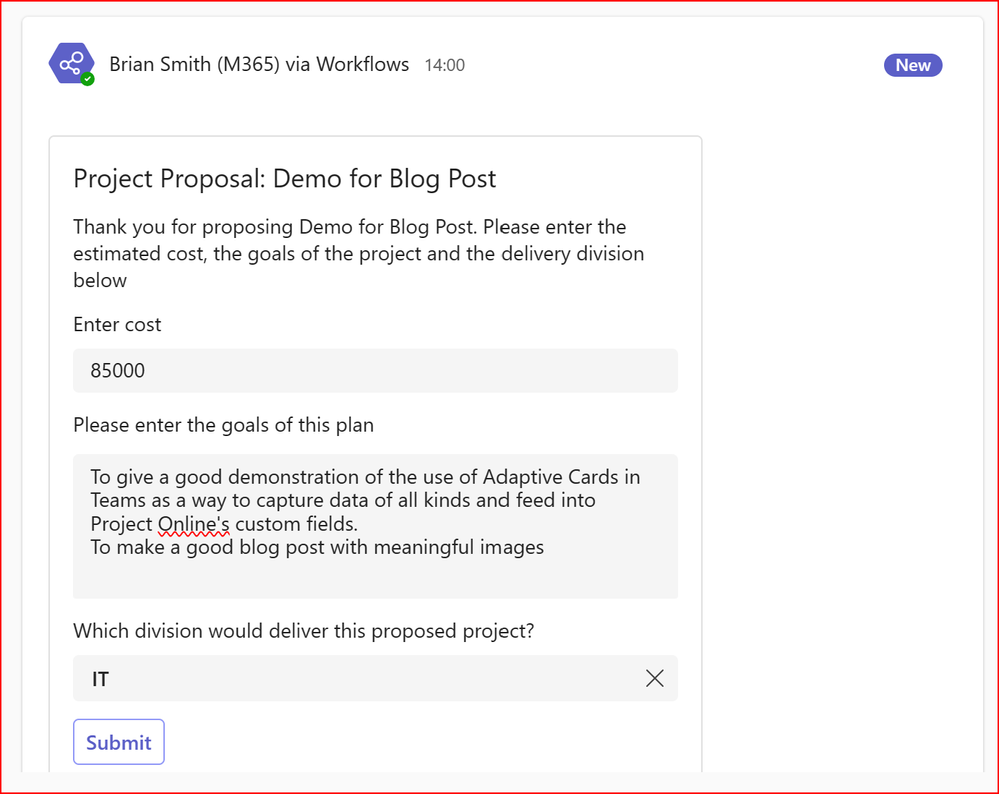Click into the project goals text area
The height and width of the screenshot is (794, 999).
[375, 526]
